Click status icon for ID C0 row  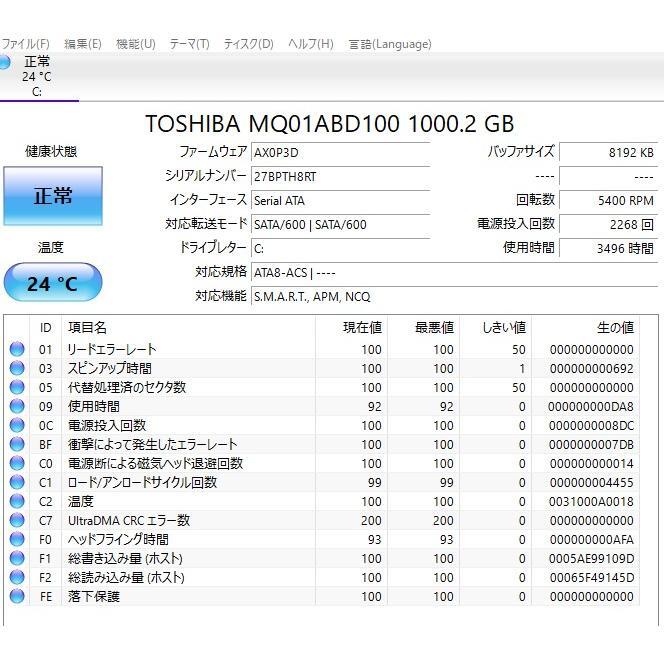point(17,463)
